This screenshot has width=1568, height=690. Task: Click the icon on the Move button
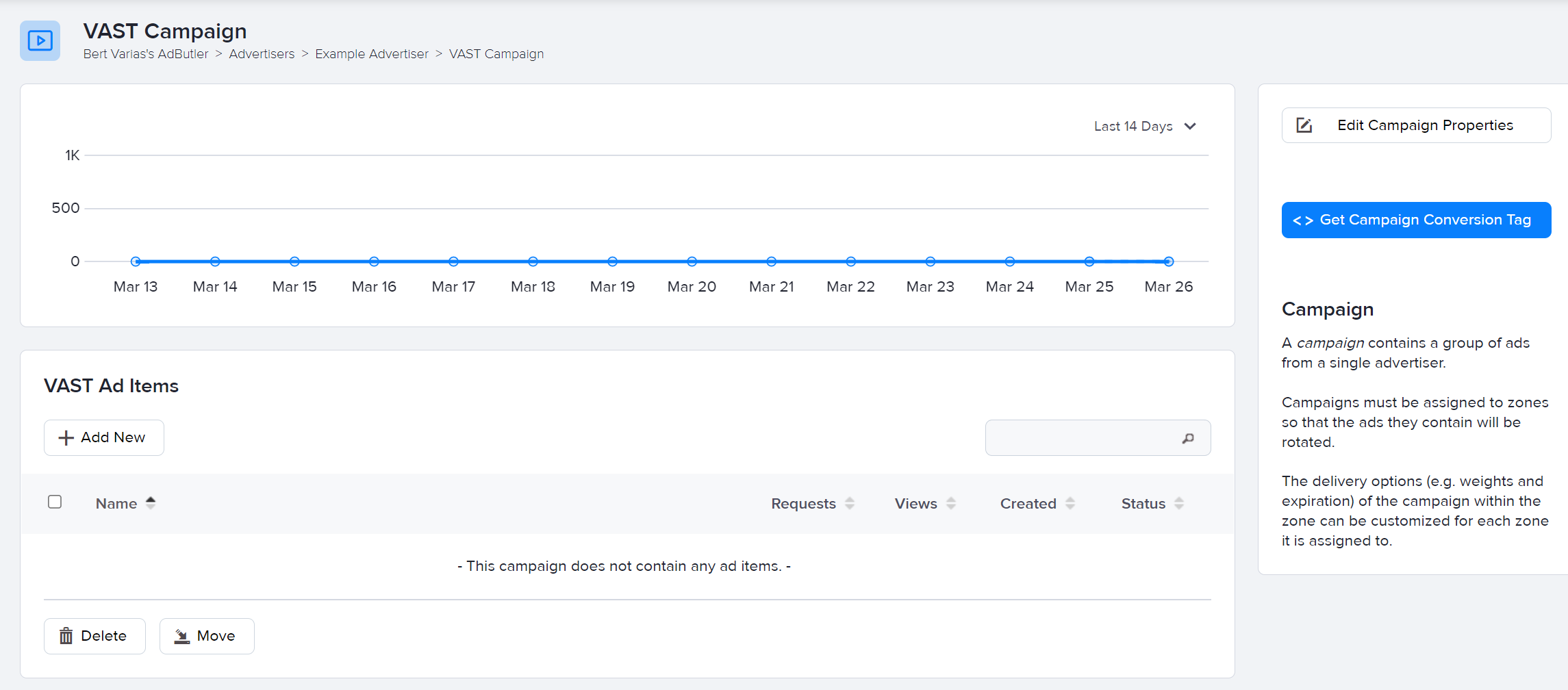[x=181, y=636]
